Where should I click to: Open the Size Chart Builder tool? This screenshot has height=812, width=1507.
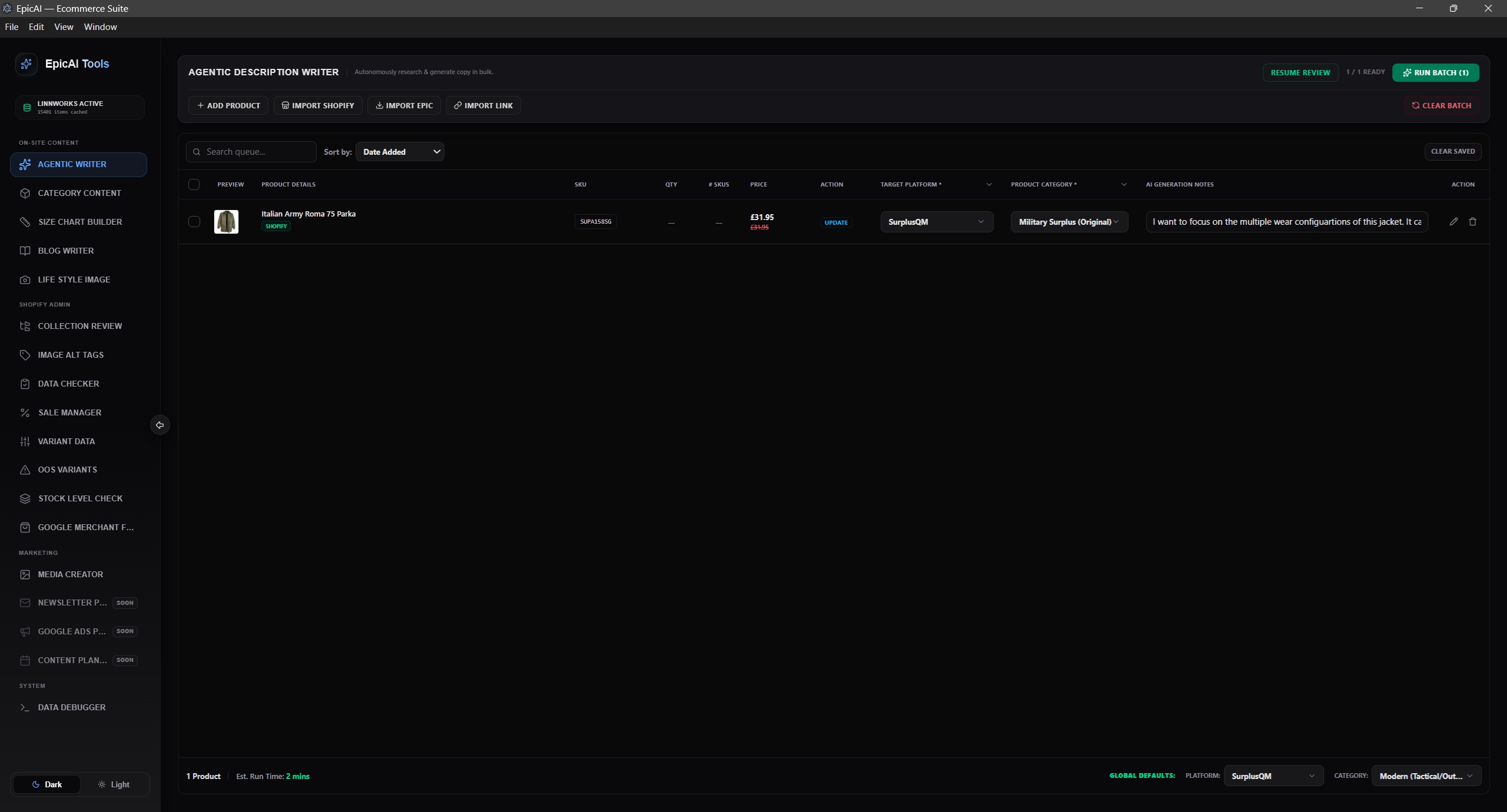pos(78,222)
